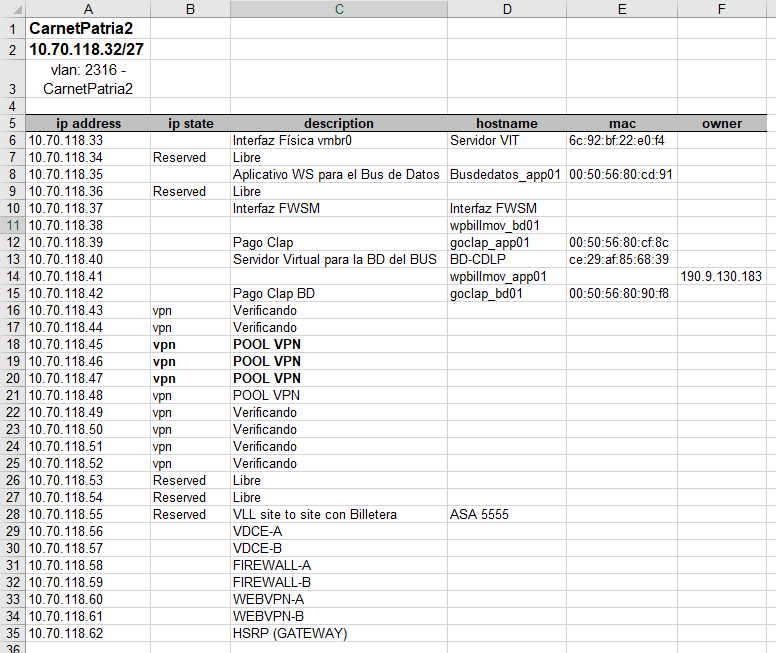This screenshot has width=776, height=653.
Task: Select Reserved state for 10.70.118.34
Action: [191, 157]
